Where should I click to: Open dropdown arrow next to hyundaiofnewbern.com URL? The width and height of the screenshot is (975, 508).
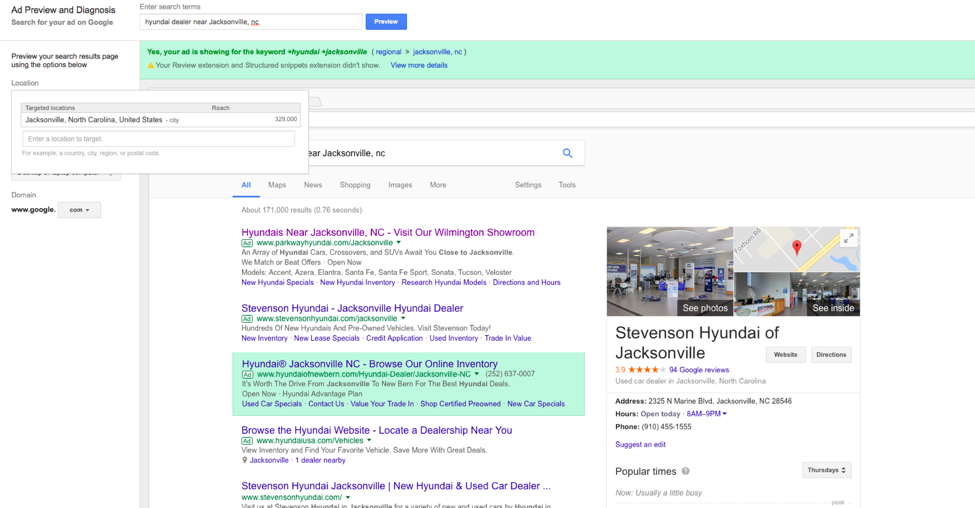pyautogui.click(x=477, y=374)
